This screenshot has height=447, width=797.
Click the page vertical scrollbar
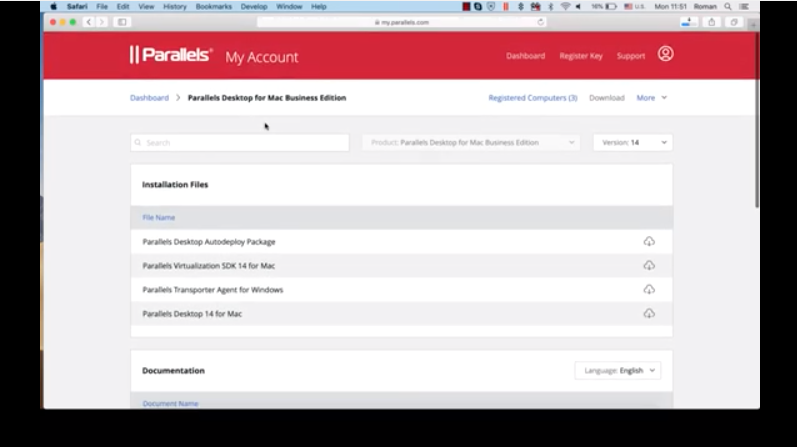click(x=757, y=122)
